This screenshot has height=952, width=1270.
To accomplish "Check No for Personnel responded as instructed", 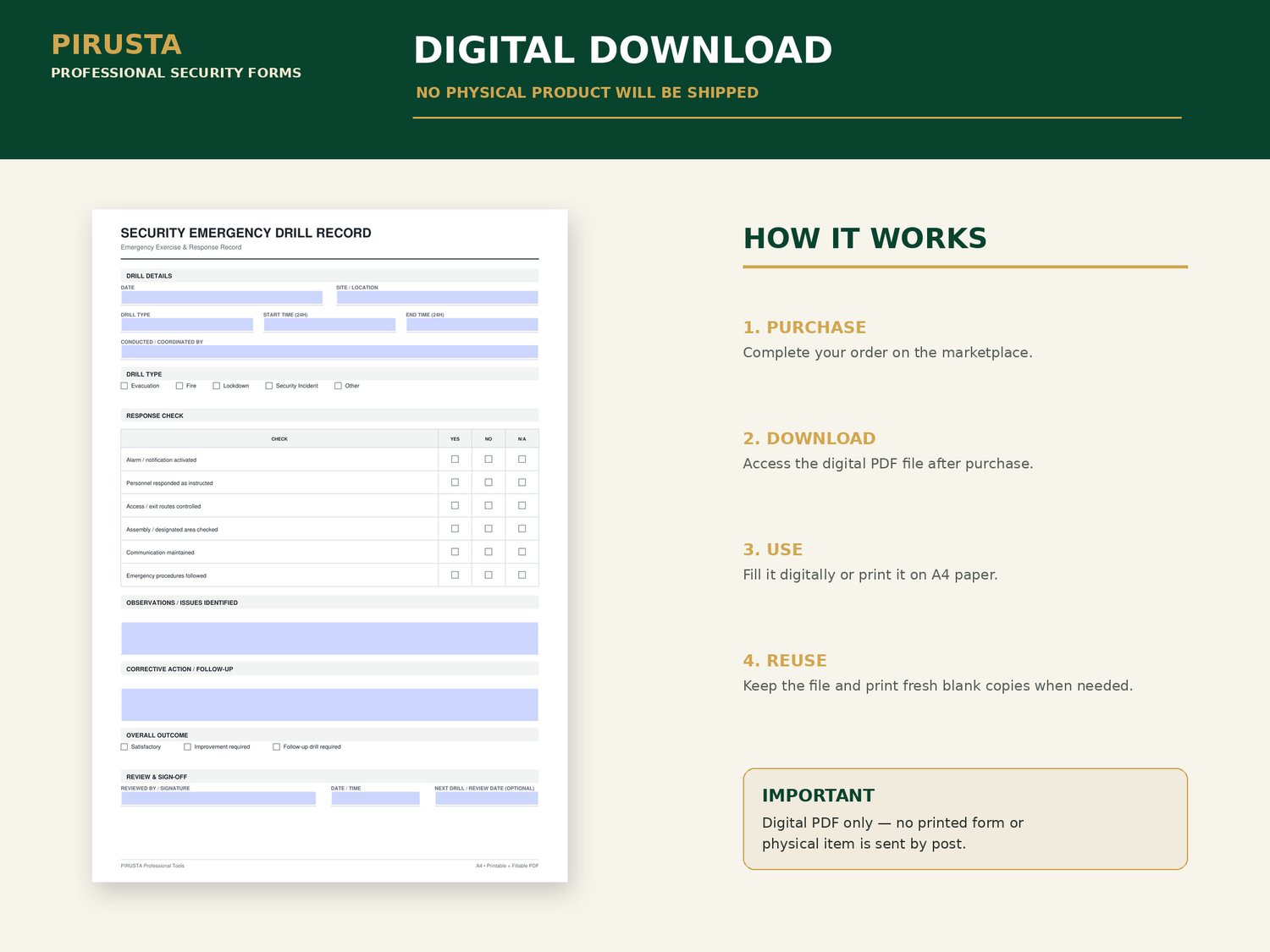I will [x=489, y=482].
